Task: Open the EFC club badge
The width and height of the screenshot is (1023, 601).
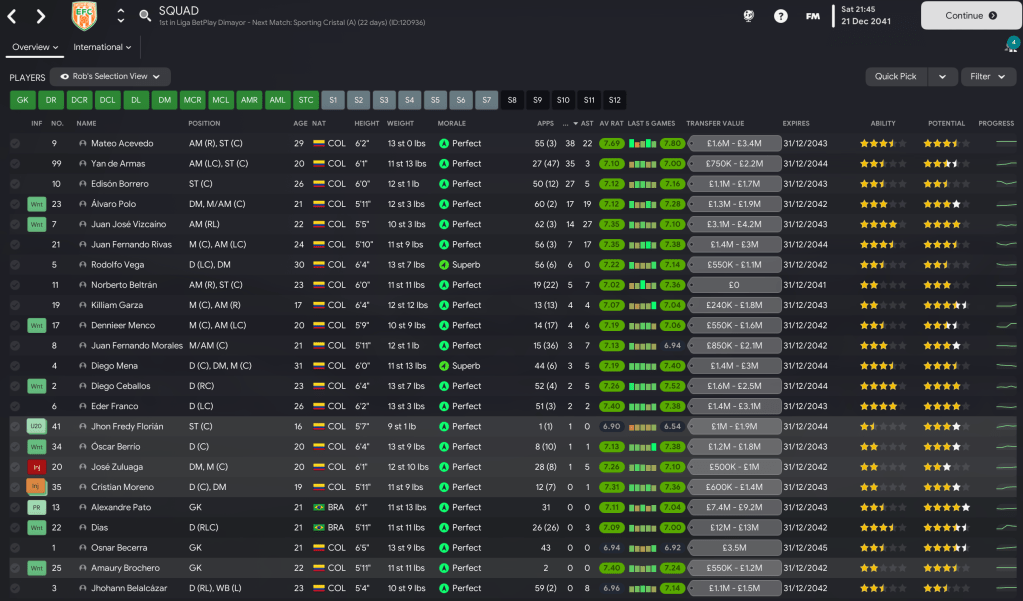Action: point(85,16)
